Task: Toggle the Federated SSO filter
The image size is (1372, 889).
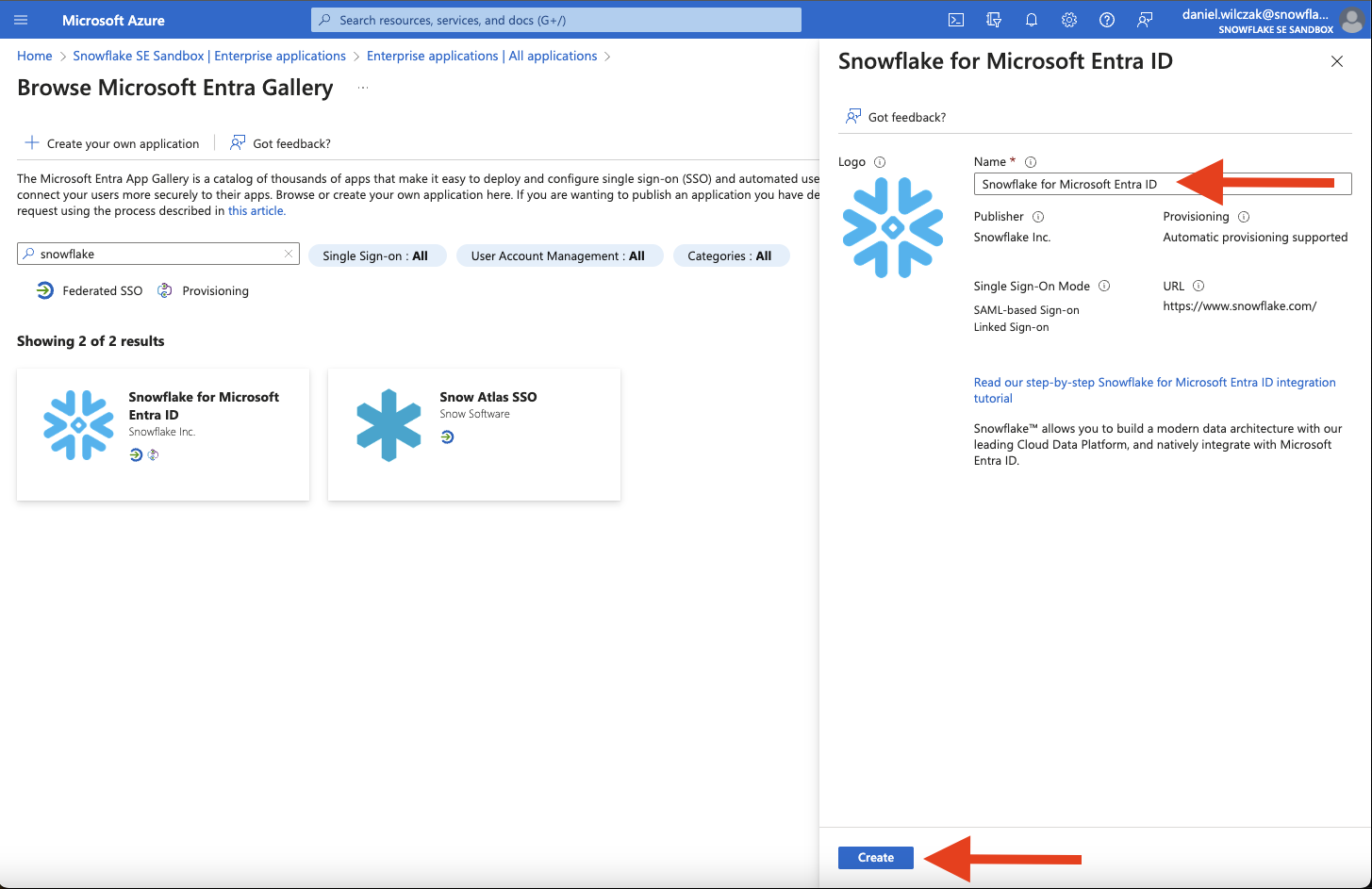Action: click(90, 291)
